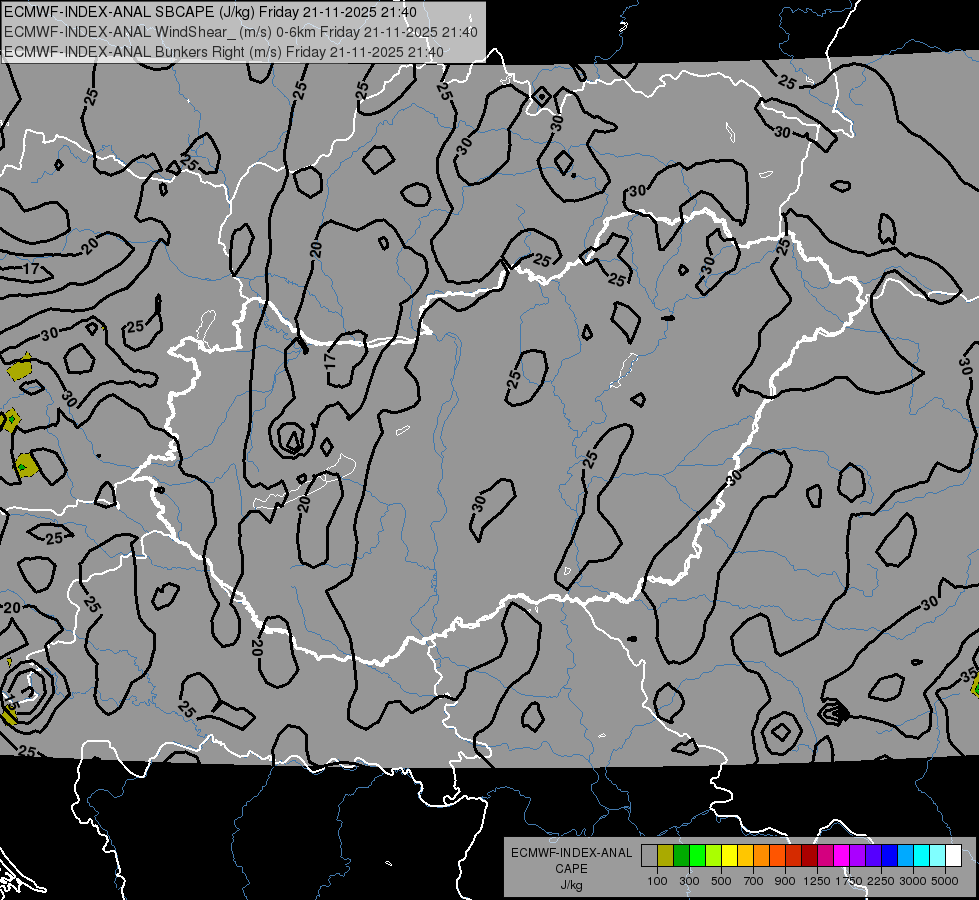Viewport: 979px width, 900px height.
Task: Pick the pale cyan legend swatch
Action: coord(938,856)
